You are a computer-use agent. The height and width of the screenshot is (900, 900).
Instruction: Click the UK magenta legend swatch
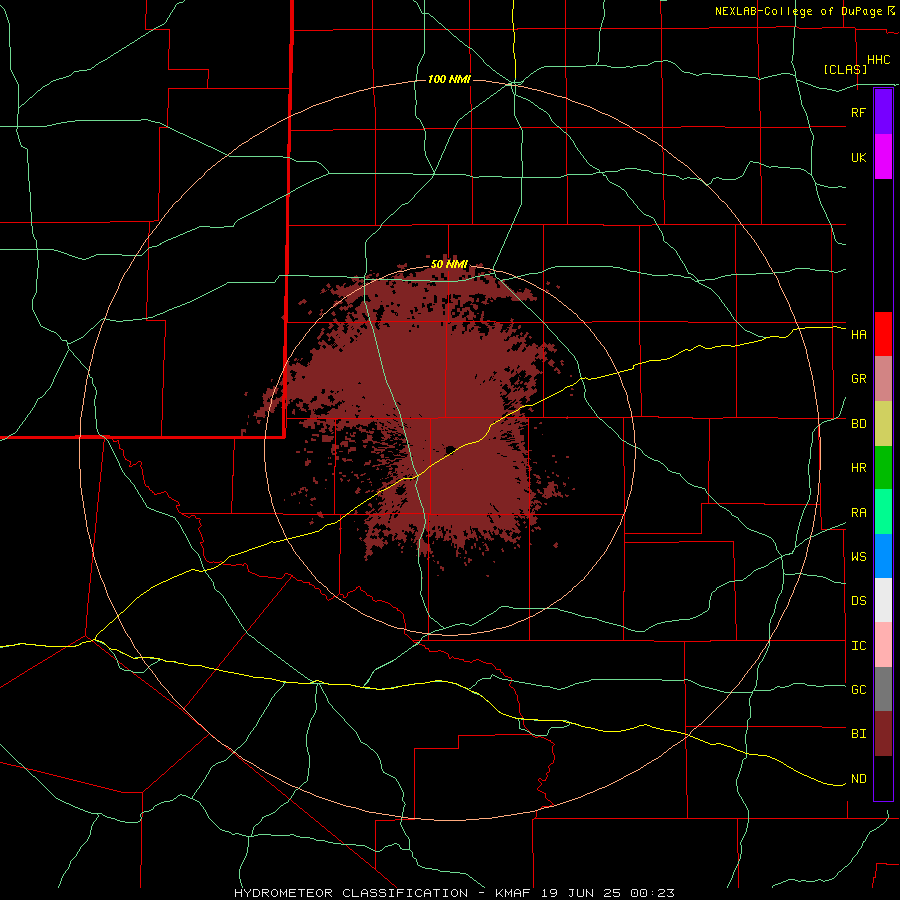(x=883, y=157)
